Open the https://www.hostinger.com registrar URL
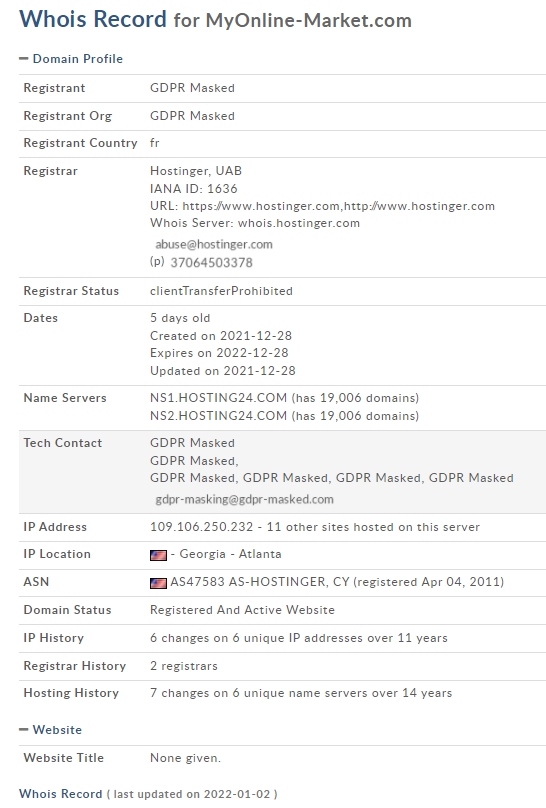 pyautogui.click(x=261, y=206)
